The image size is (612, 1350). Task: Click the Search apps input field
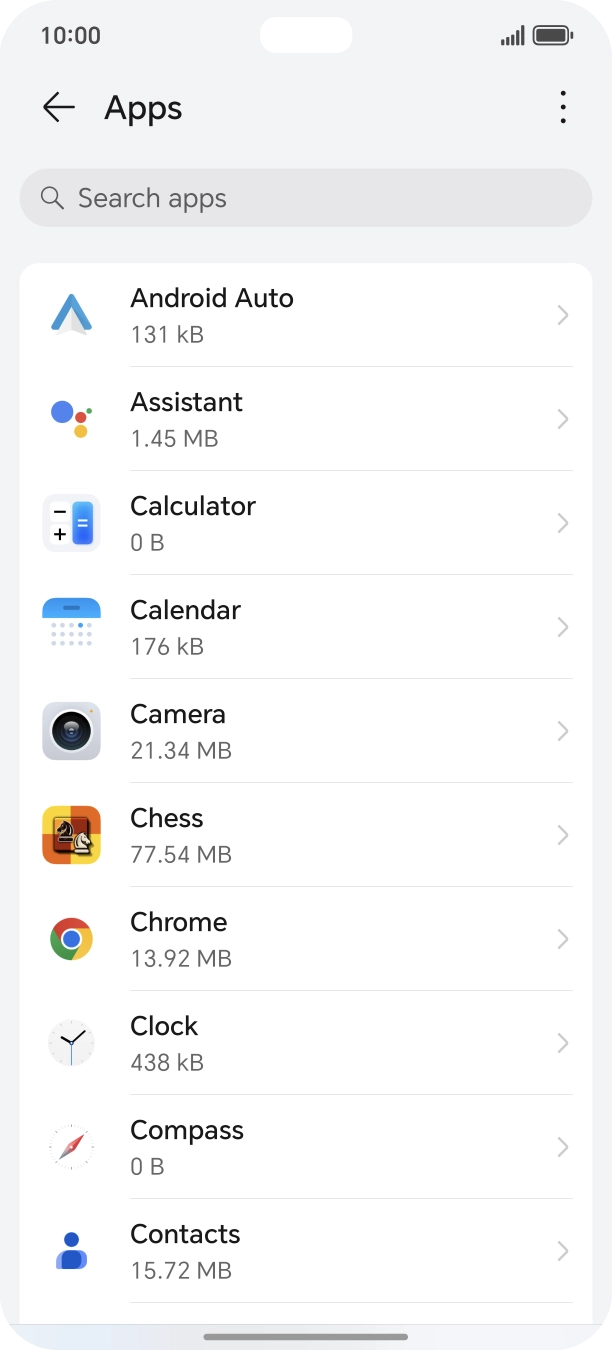306,198
